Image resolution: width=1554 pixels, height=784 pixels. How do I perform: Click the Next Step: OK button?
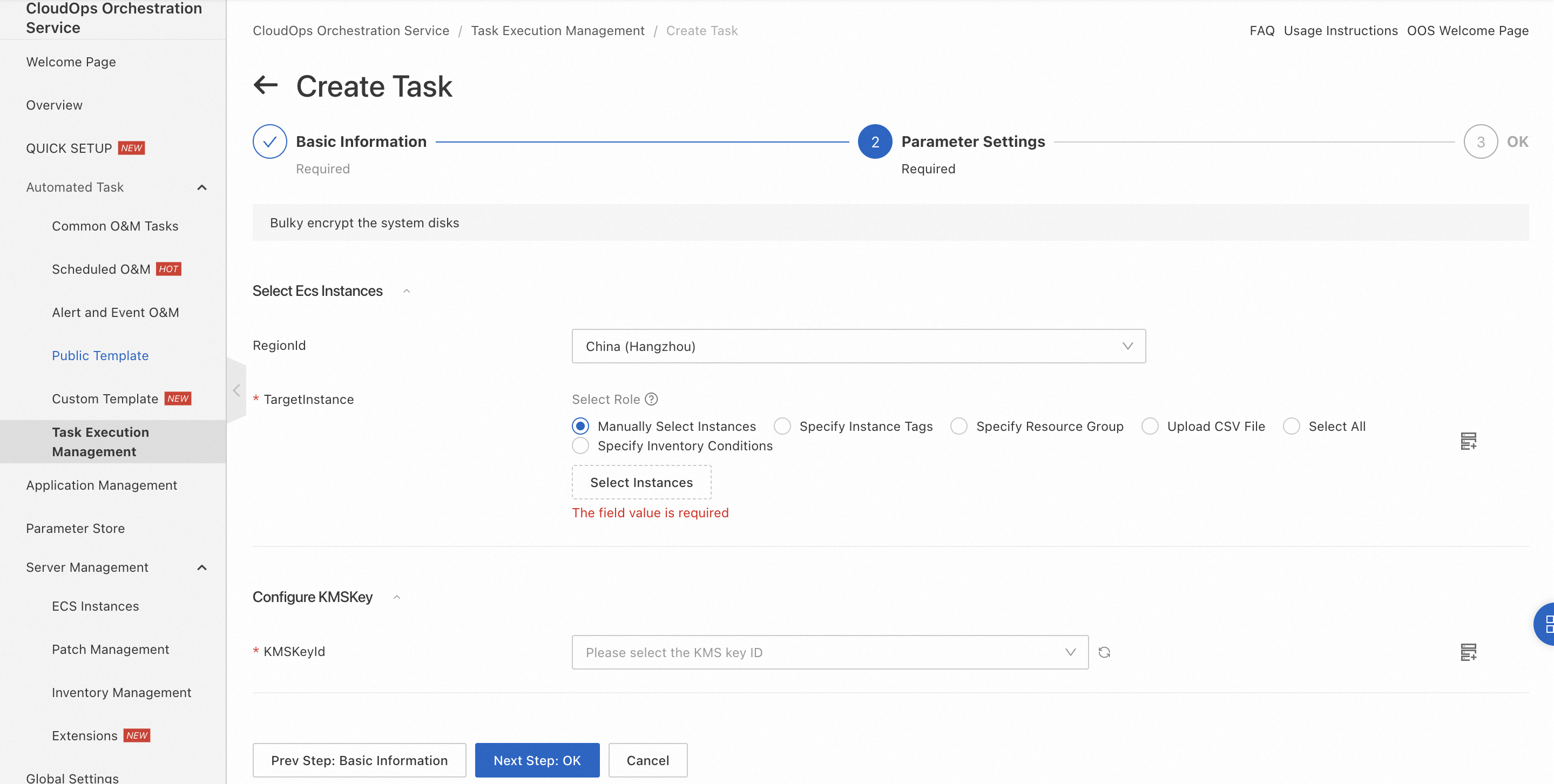click(536, 760)
